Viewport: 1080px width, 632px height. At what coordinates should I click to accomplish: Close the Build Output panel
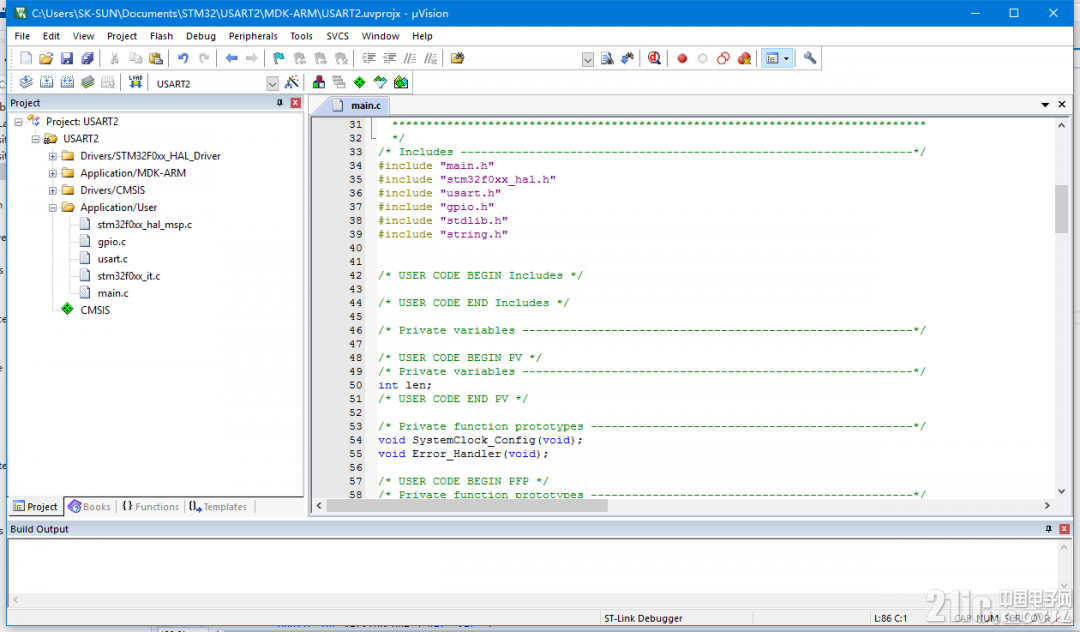(x=1064, y=529)
